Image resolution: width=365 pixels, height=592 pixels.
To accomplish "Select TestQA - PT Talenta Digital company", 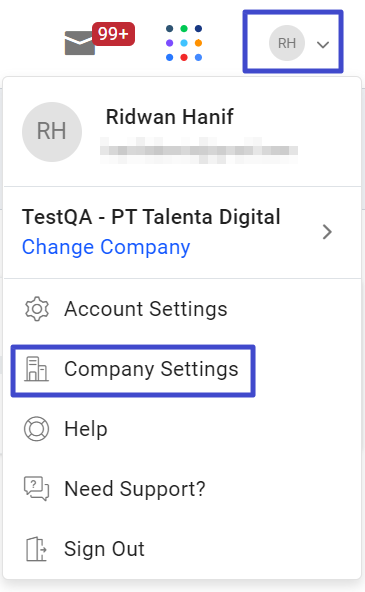I will [151, 217].
